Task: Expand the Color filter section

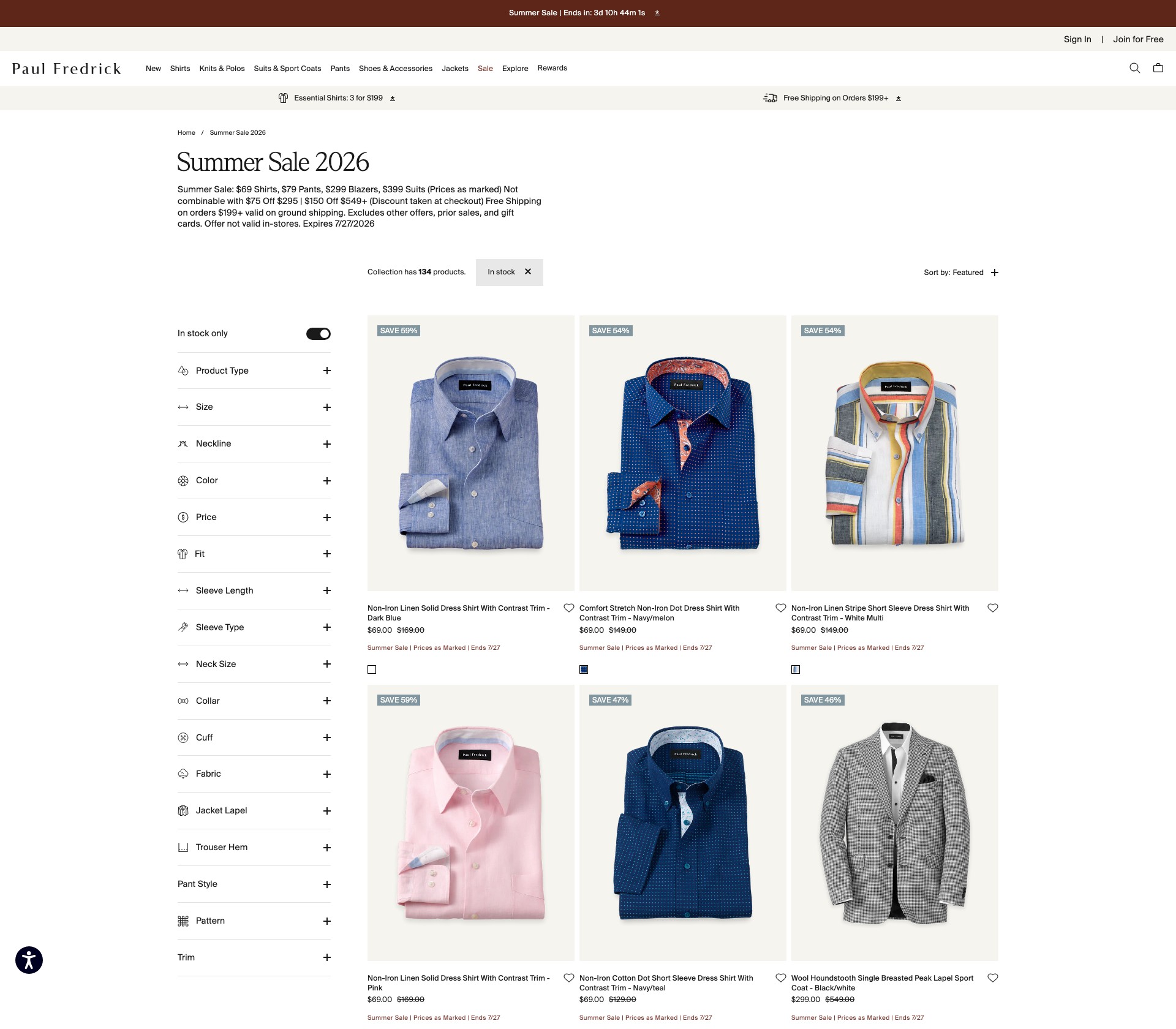Action: click(254, 481)
